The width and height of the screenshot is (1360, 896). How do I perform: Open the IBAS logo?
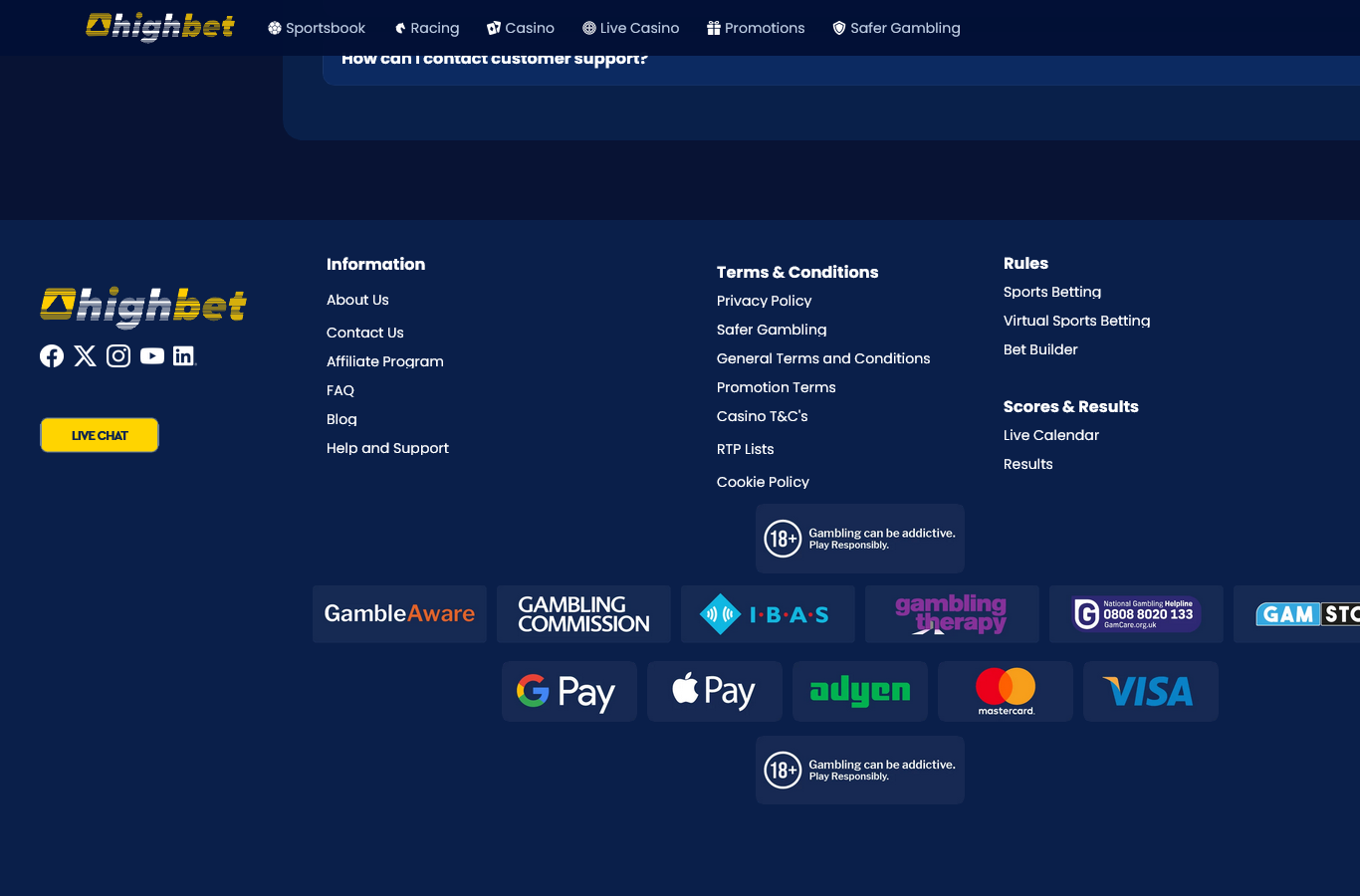[x=768, y=614]
